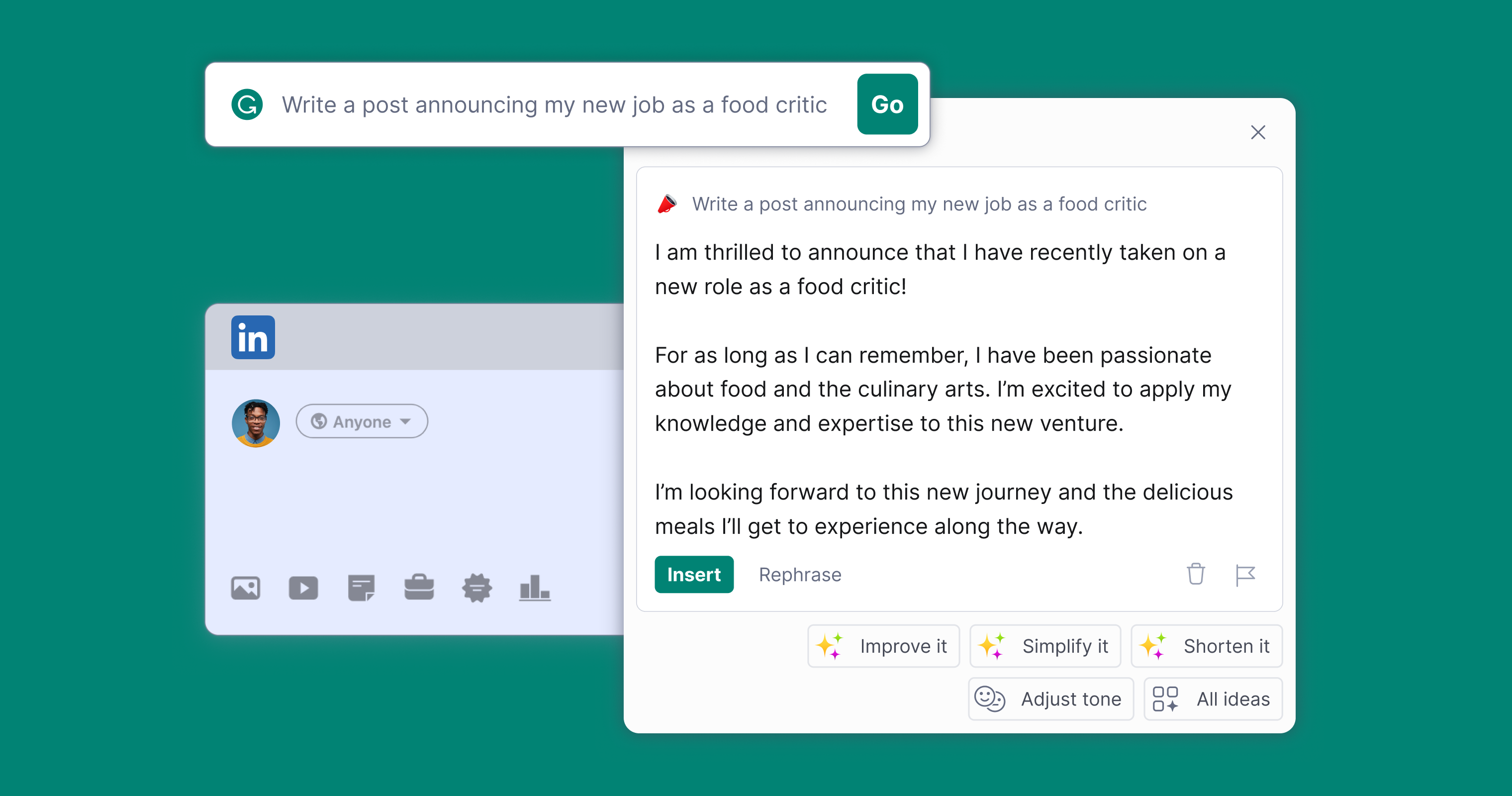Add a photo to the post

[x=245, y=588]
